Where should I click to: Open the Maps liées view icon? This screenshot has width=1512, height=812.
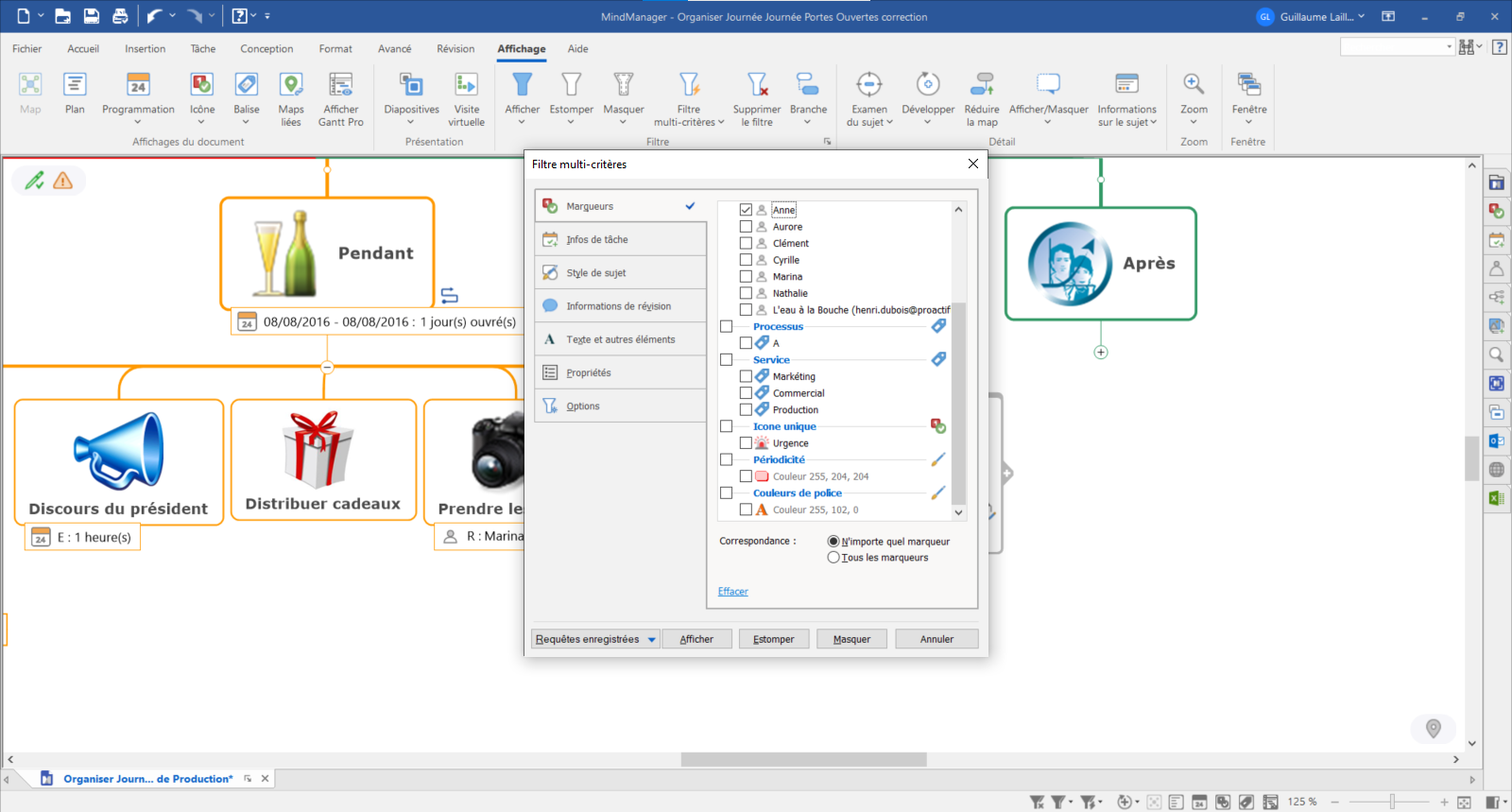click(x=291, y=86)
